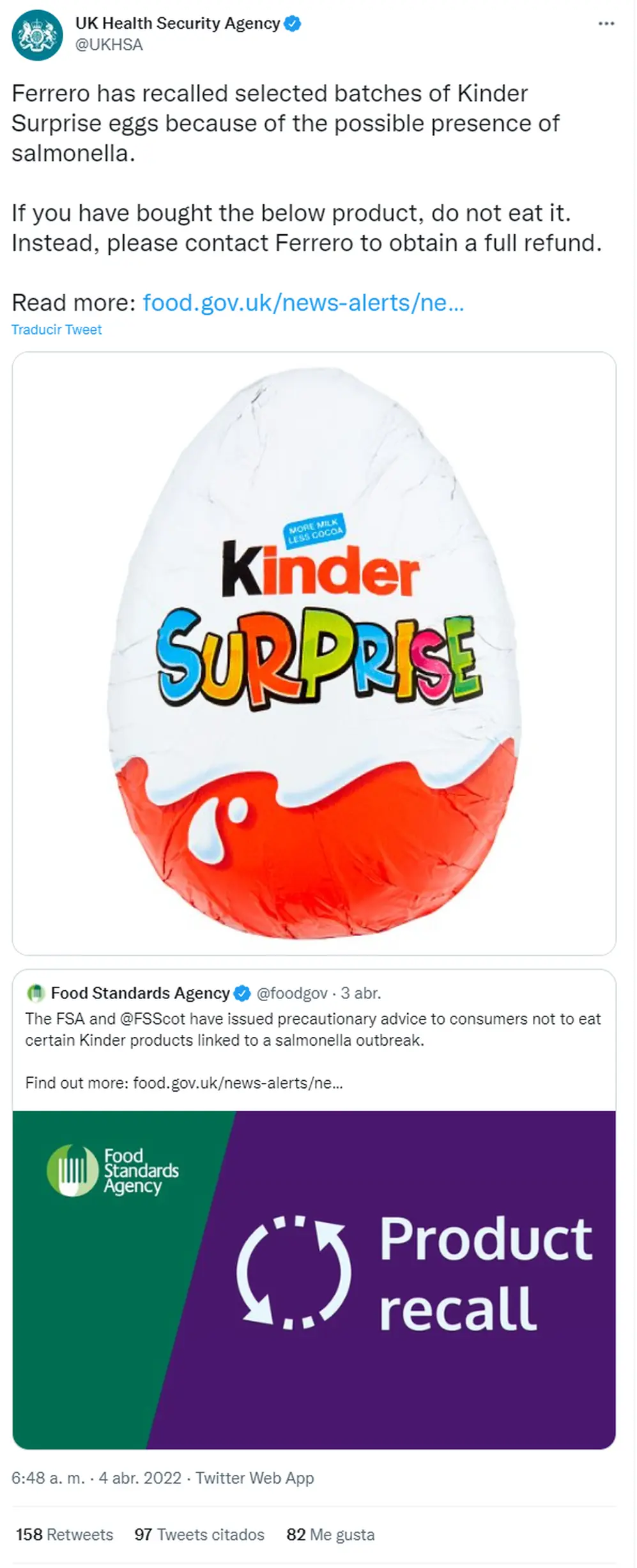
Task: Click the UKHSA profile avatar
Action: (x=37, y=34)
